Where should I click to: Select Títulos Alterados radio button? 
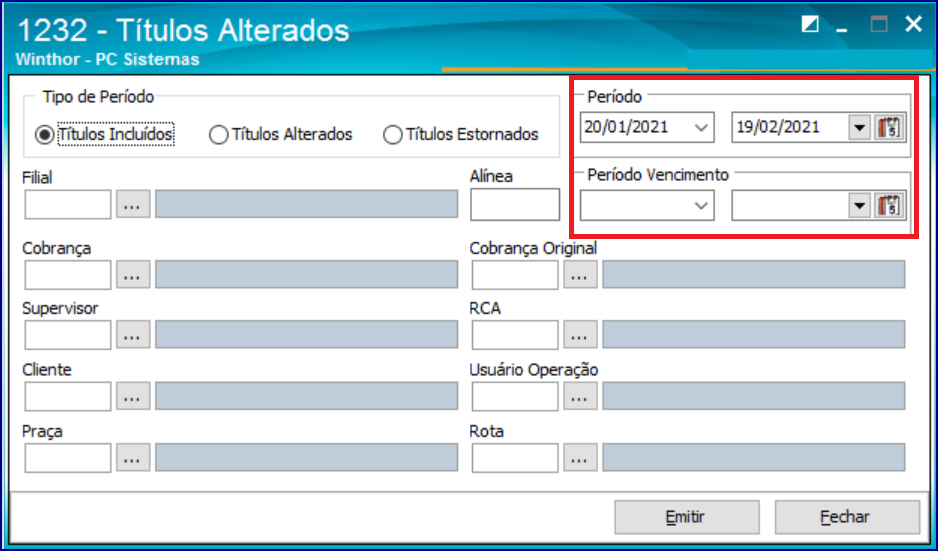218,135
